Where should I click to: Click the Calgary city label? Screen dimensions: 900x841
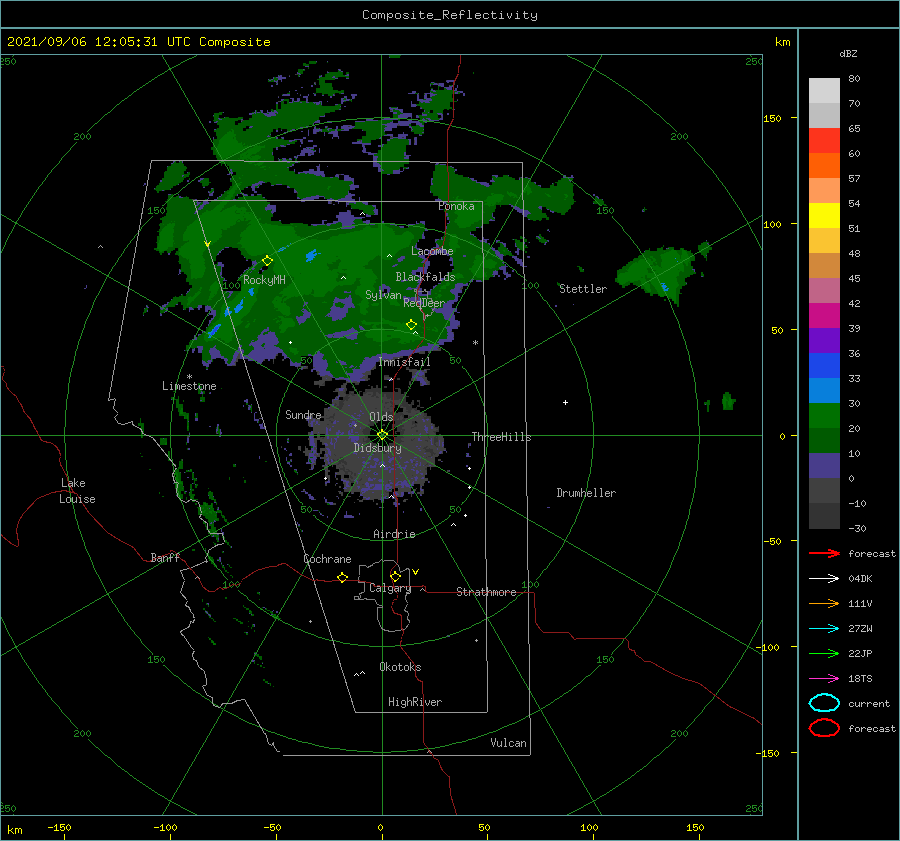pos(390,588)
